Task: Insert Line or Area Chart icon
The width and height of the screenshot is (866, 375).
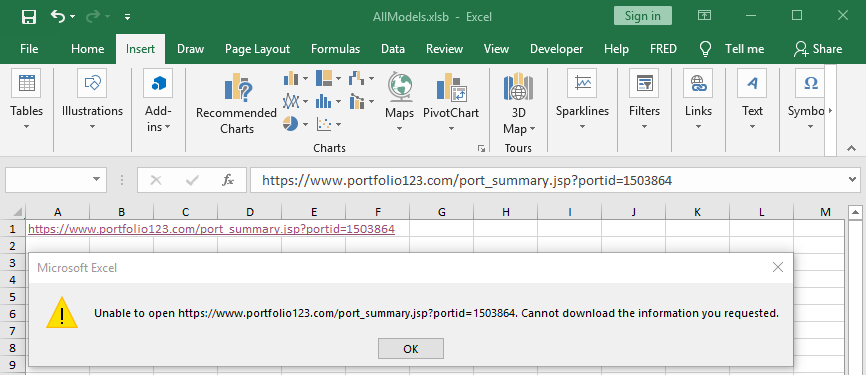Action: click(x=291, y=101)
